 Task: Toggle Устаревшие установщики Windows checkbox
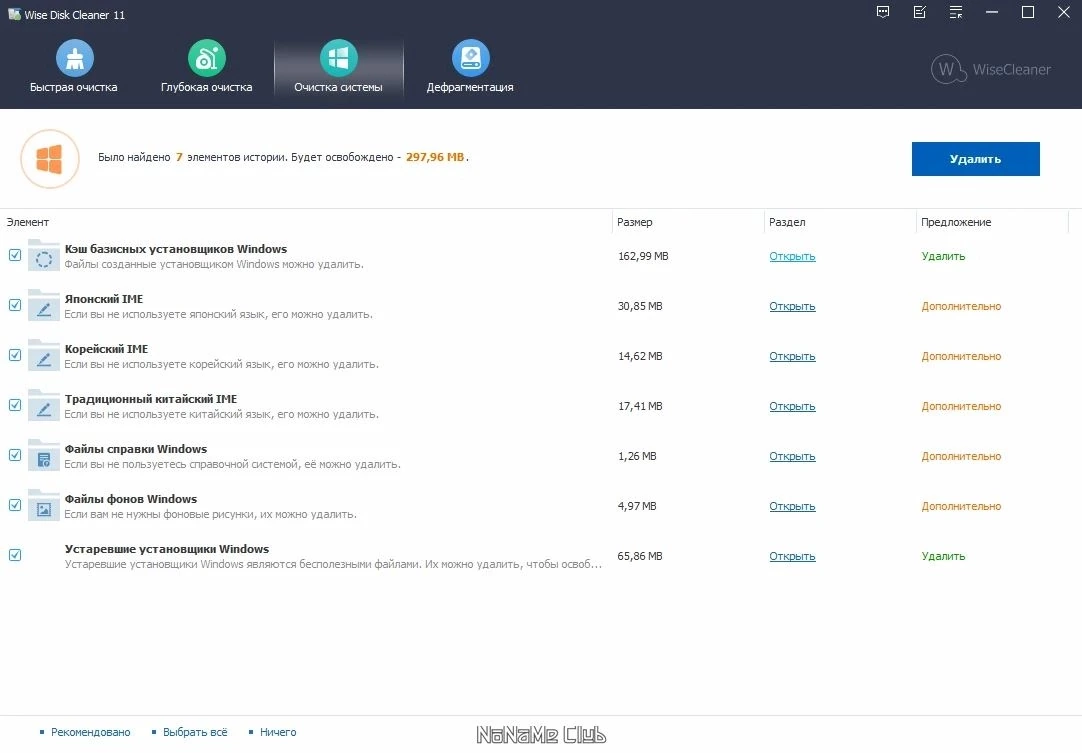14,556
